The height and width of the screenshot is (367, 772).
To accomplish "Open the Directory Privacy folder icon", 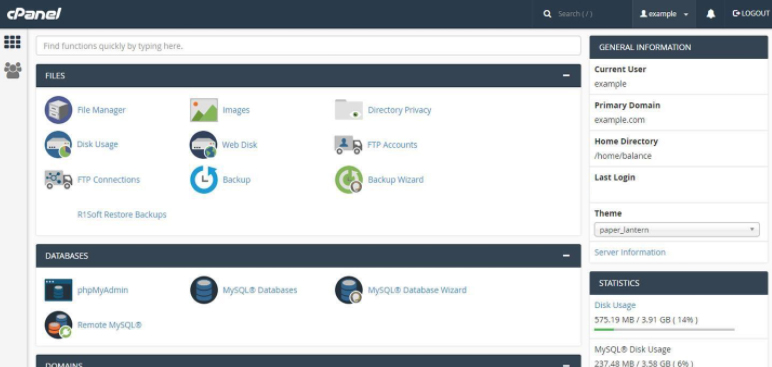I will click(349, 109).
